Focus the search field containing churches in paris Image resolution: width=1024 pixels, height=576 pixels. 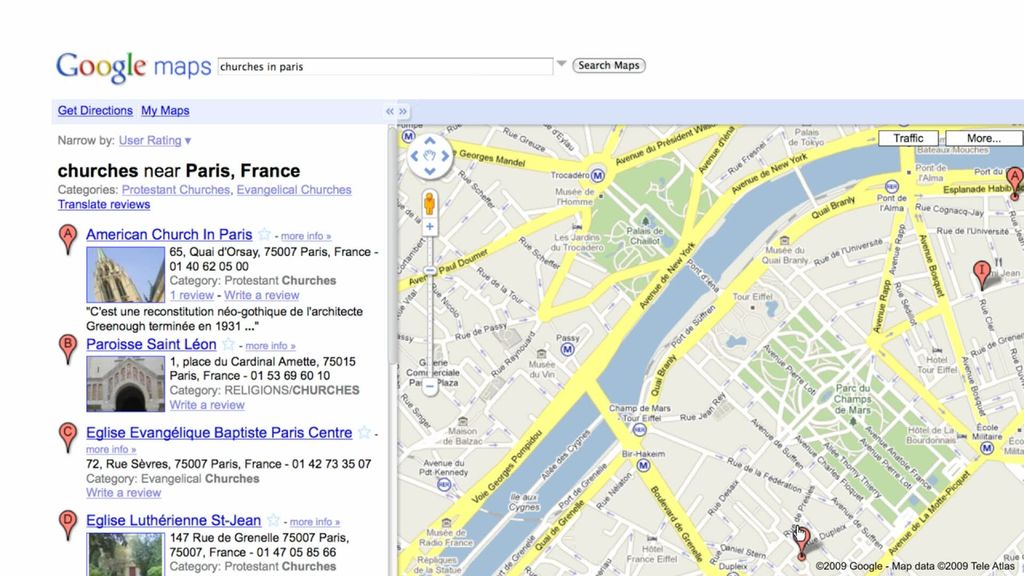pos(385,66)
